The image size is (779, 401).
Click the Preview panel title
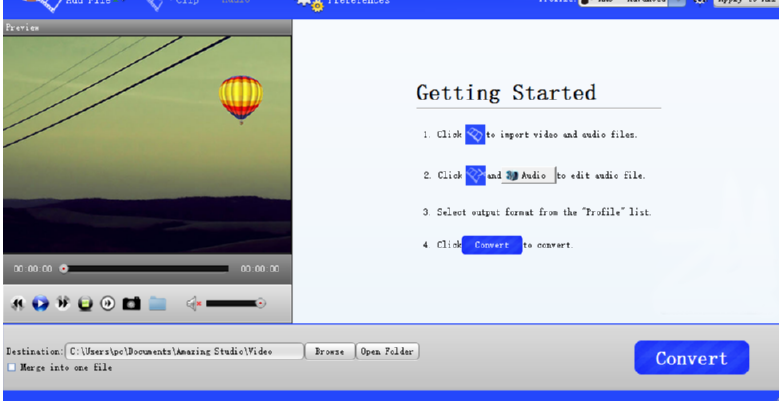(22, 28)
